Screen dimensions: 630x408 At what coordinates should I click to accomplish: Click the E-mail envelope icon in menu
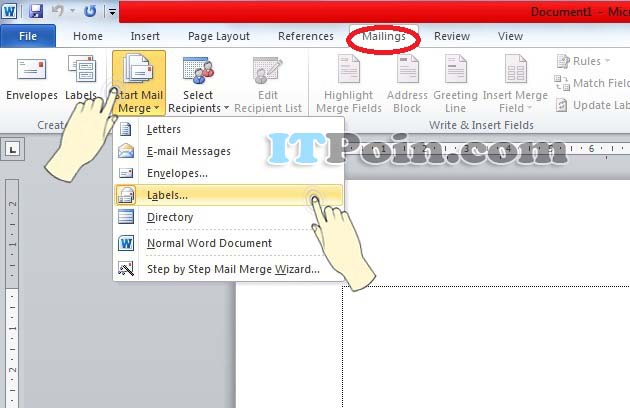tap(126, 151)
